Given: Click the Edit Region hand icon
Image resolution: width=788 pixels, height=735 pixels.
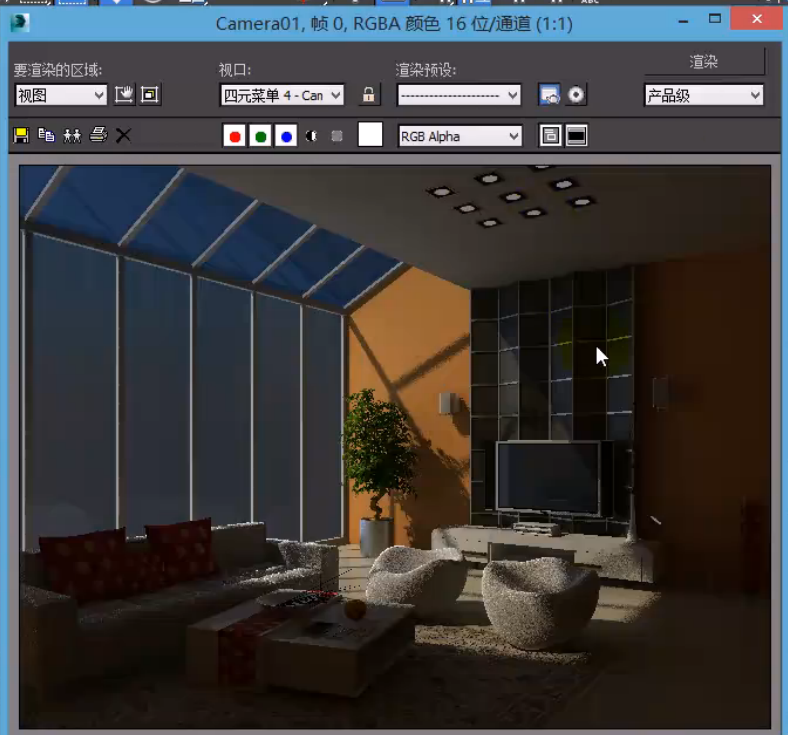Looking at the screenshot, I should (124, 95).
